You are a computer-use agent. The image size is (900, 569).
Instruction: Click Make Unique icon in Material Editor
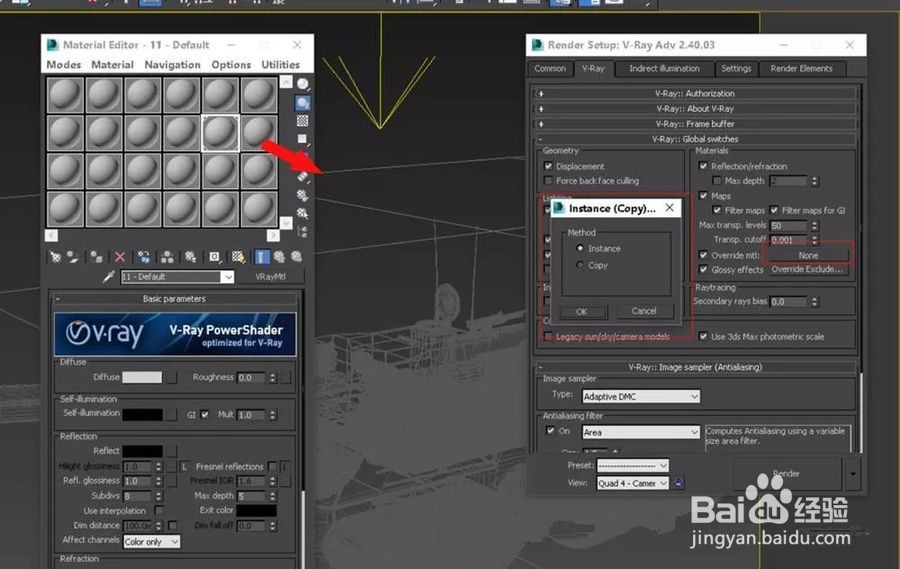click(x=166, y=257)
